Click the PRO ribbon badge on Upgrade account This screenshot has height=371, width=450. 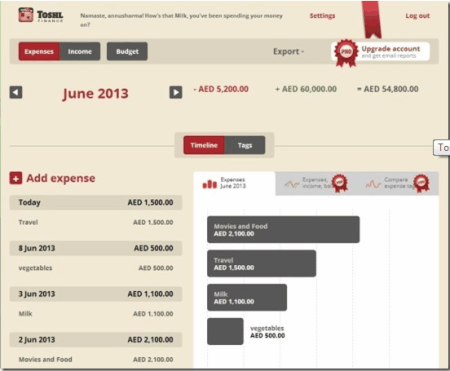(x=346, y=52)
